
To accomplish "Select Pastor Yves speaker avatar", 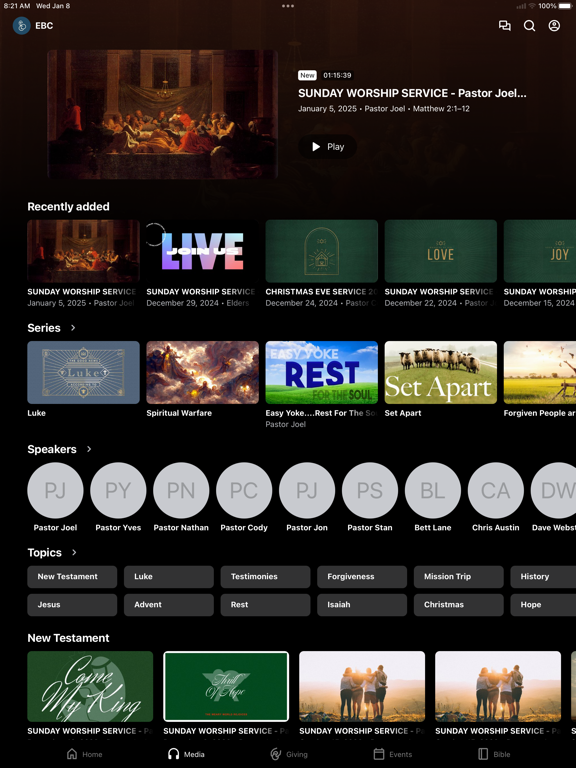I will click(x=118, y=490).
